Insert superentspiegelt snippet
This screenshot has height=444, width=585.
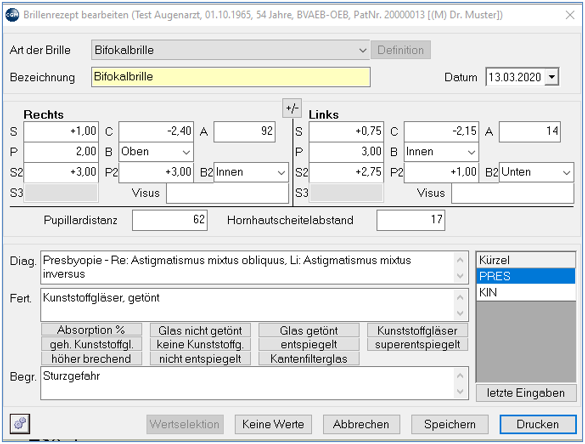(x=417, y=344)
